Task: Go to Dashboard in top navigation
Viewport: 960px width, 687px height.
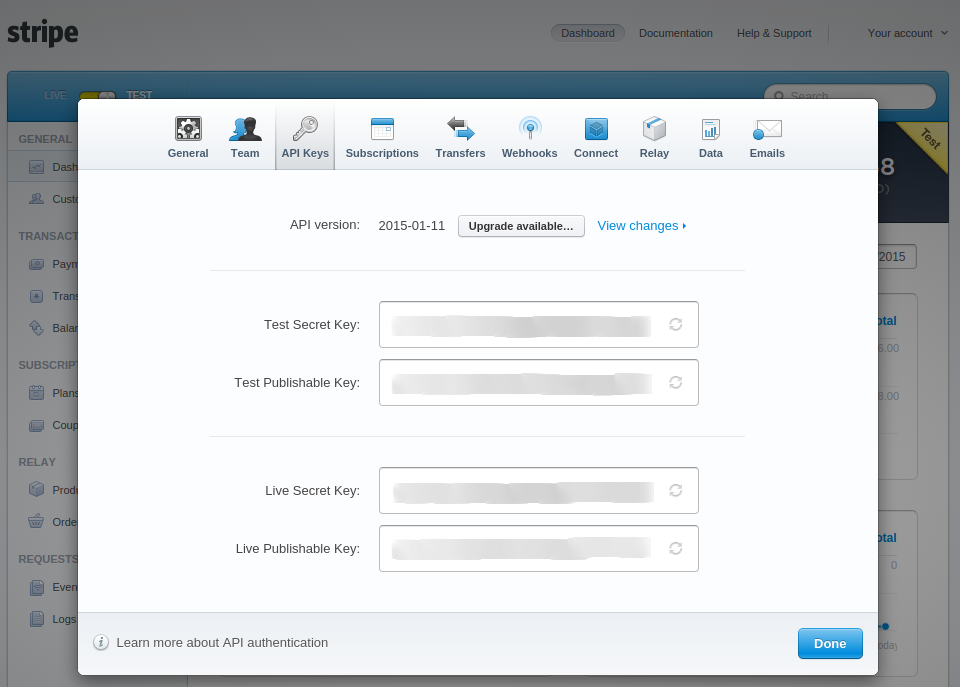Action: (588, 33)
